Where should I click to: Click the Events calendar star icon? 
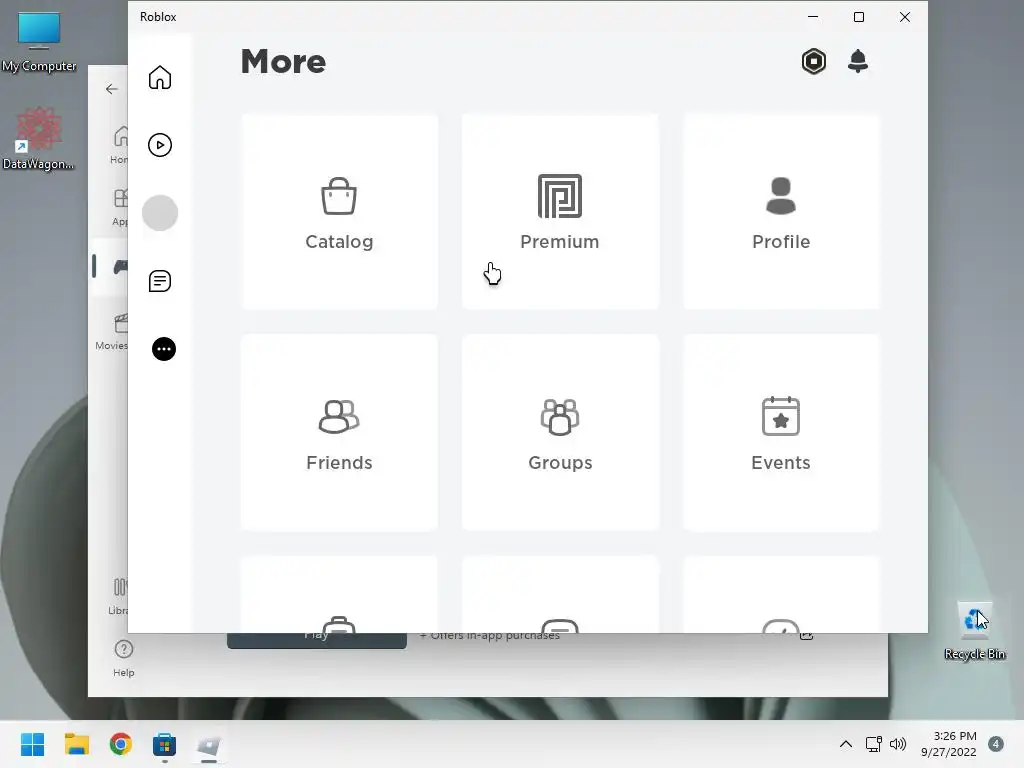(780, 416)
